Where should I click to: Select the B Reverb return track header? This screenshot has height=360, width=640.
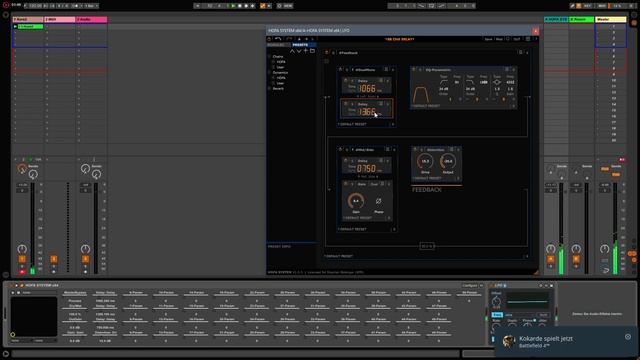click(581, 19)
